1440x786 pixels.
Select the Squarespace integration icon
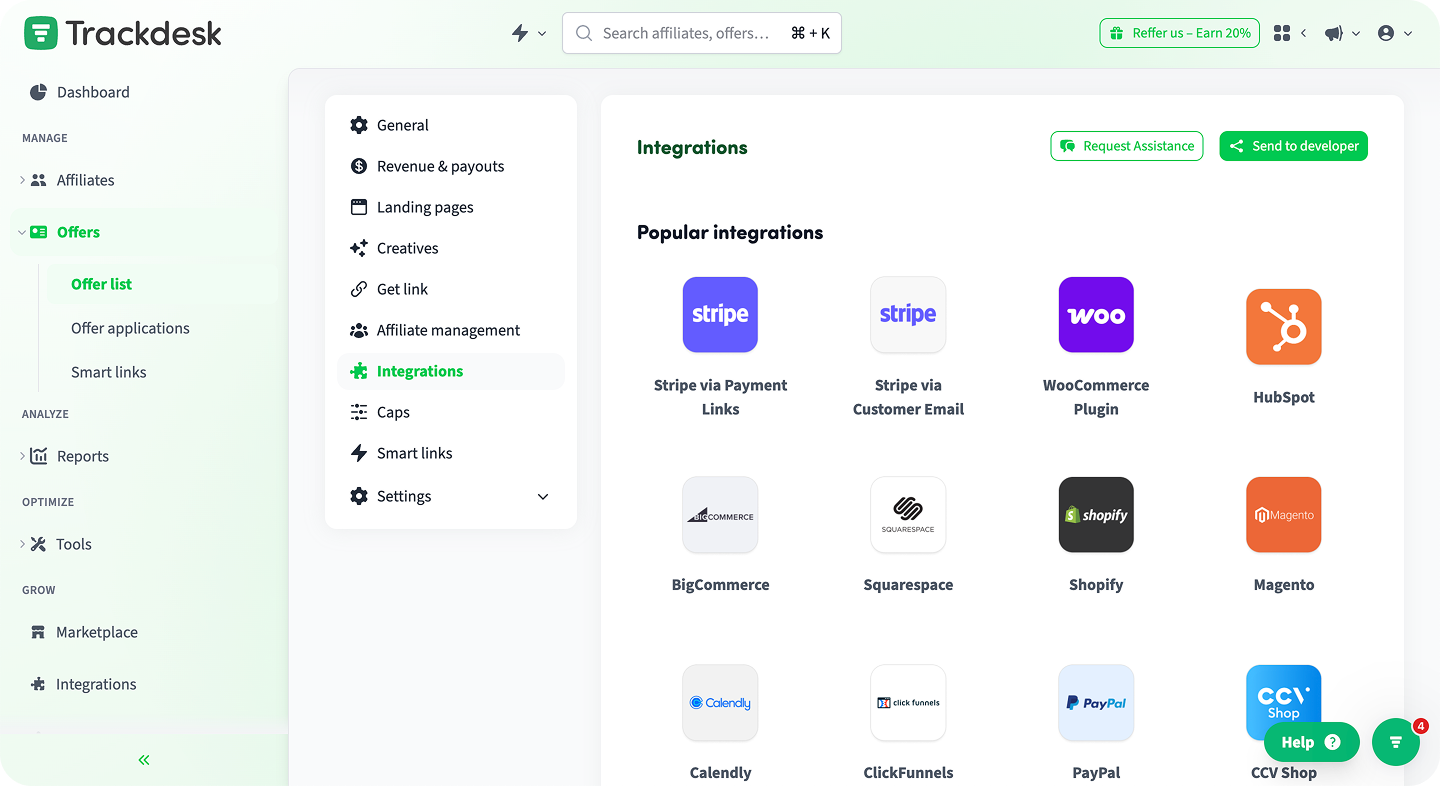point(908,514)
